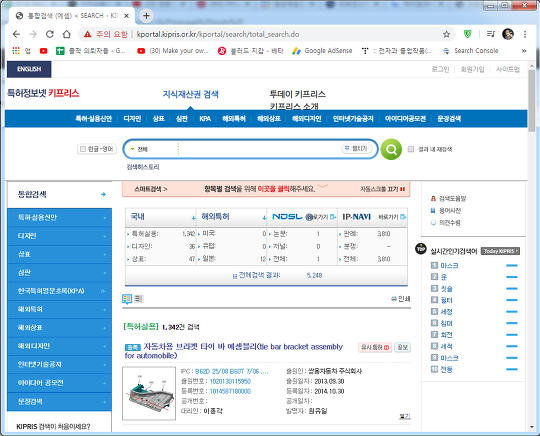This screenshot has width=540, height=436.
Task: Open the NDSL shortcut link icon
Action: pos(333,217)
